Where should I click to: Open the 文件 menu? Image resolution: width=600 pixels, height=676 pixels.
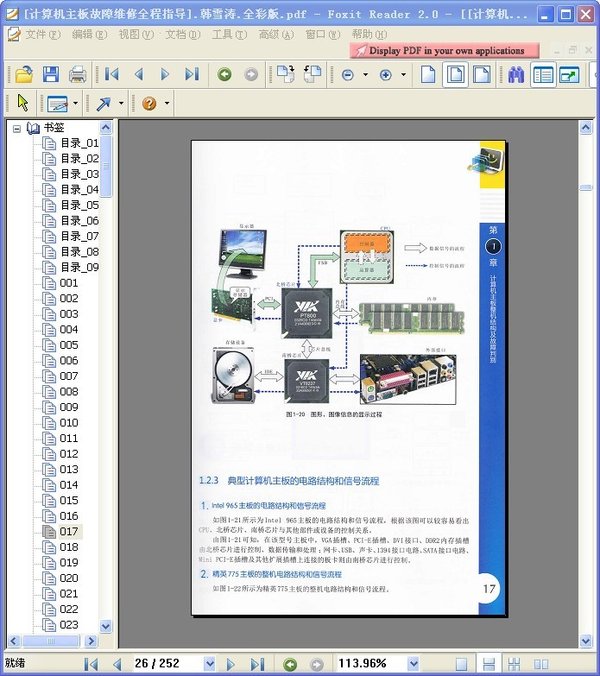43,34
